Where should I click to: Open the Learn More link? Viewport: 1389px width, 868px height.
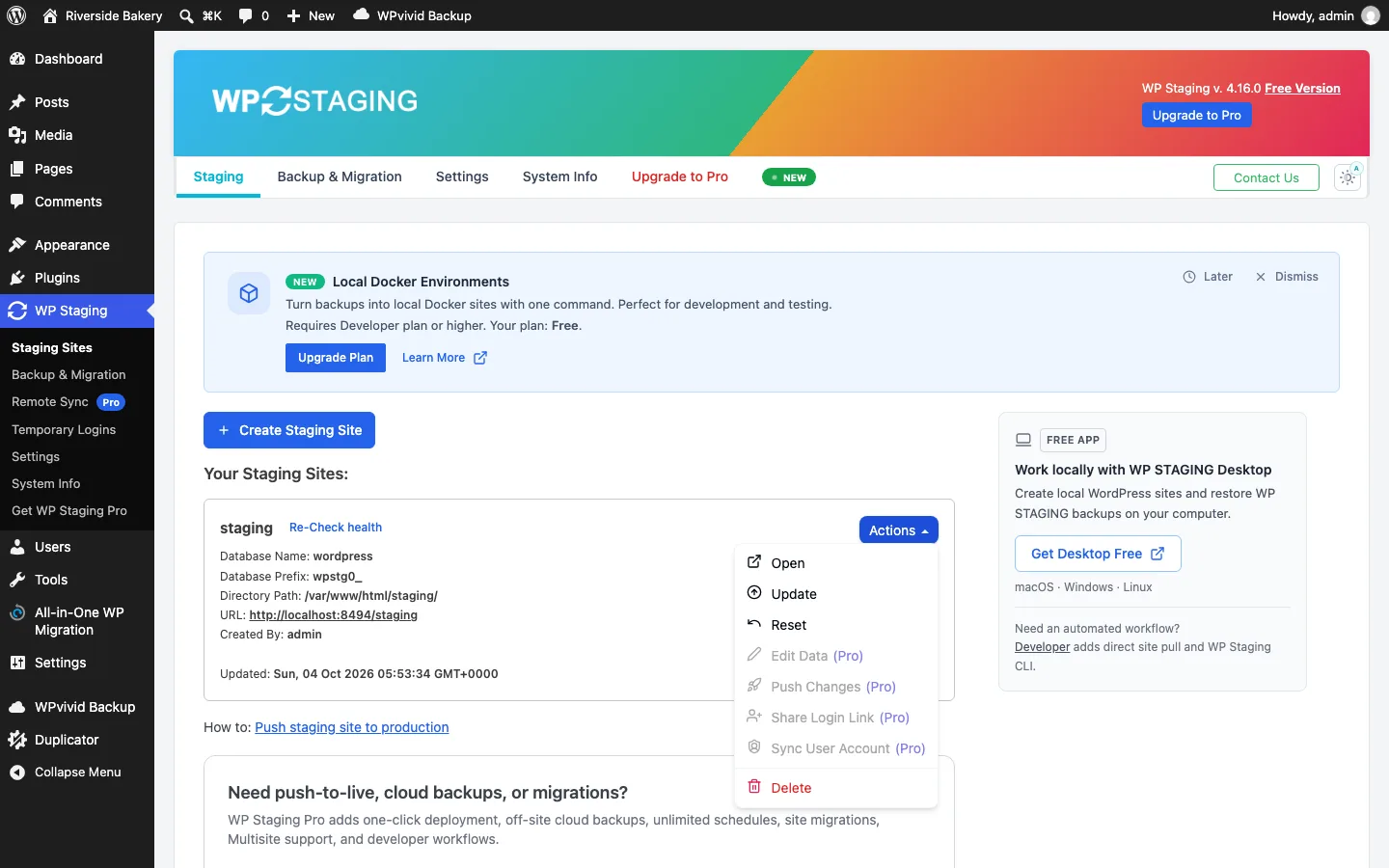445,358
